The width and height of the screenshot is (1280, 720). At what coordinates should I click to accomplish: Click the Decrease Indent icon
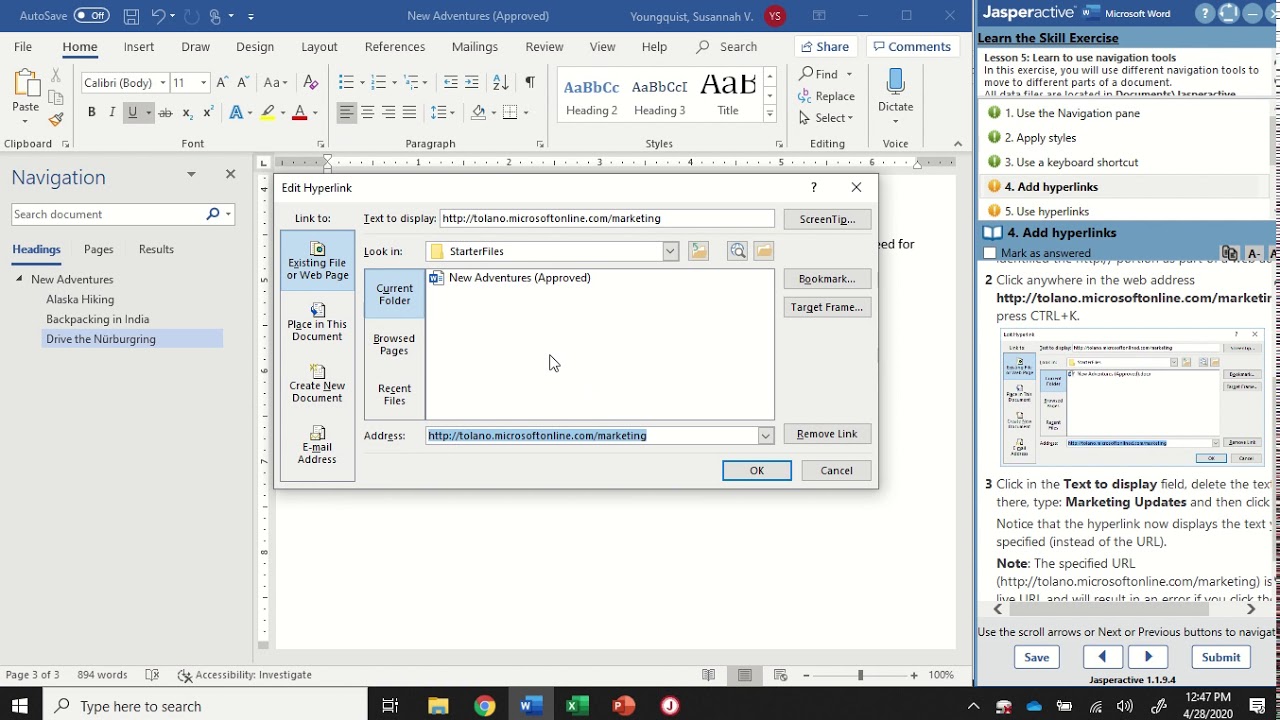click(451, 83)
